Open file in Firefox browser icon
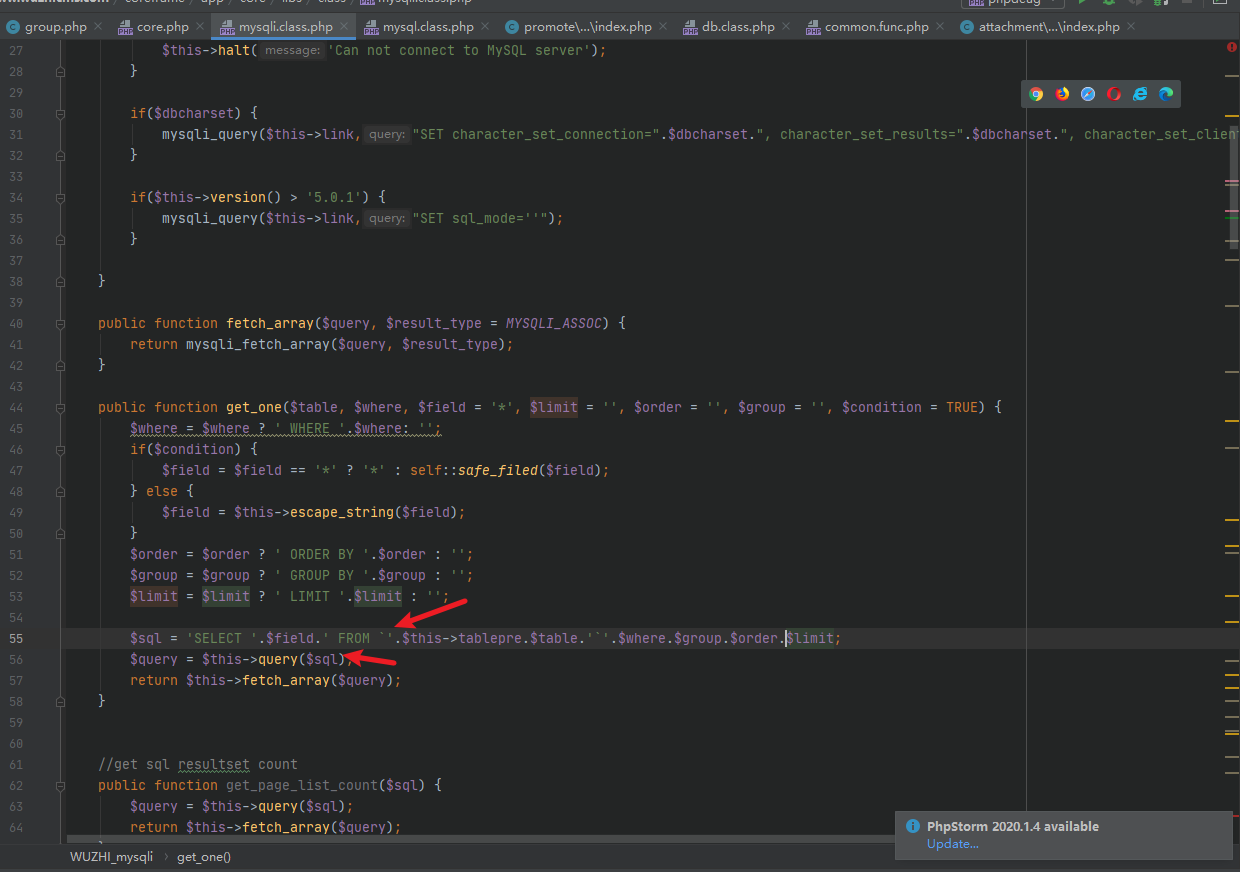 [x=1062, y=94]
